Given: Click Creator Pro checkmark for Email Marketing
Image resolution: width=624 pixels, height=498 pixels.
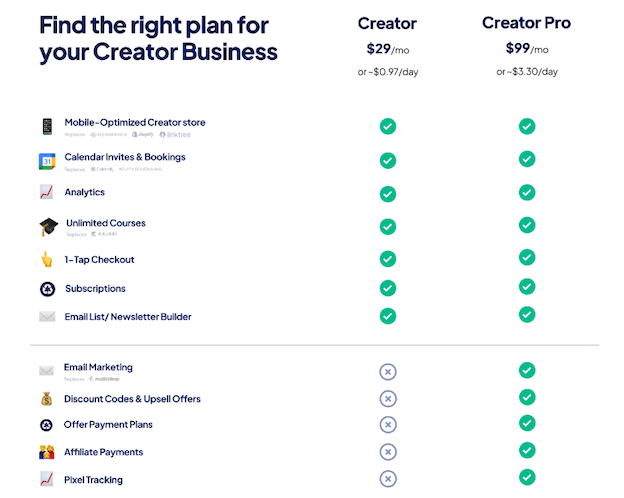Looking at the screenshot, I should click(x=527, y=371).
